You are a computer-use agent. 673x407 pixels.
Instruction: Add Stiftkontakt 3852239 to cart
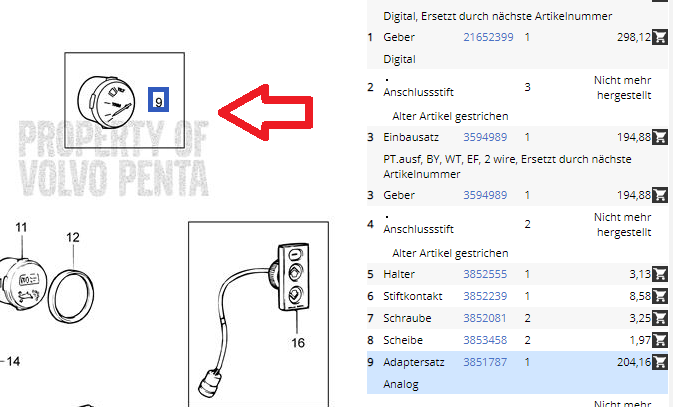pyautogui.click(x=660, y=296)
